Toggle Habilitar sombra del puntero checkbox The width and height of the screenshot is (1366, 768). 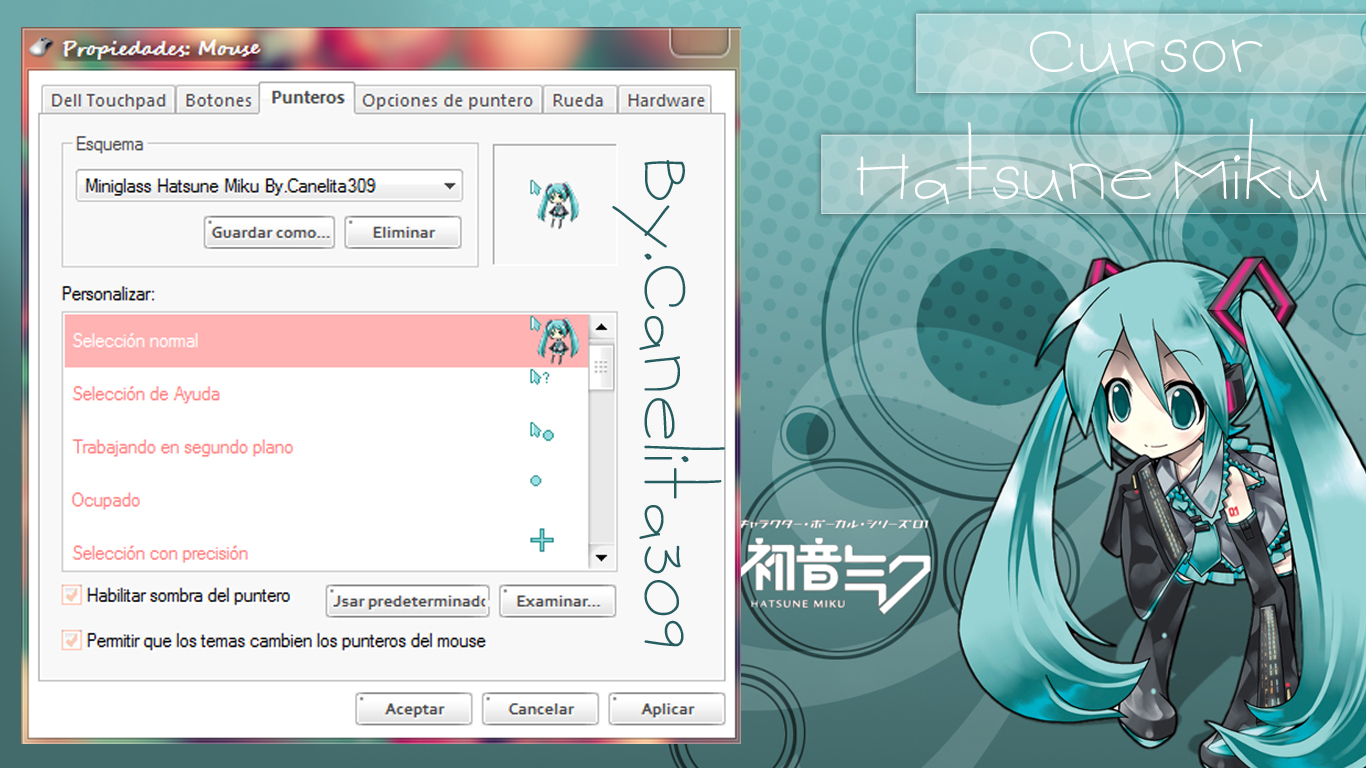click(x=71, y=596)
